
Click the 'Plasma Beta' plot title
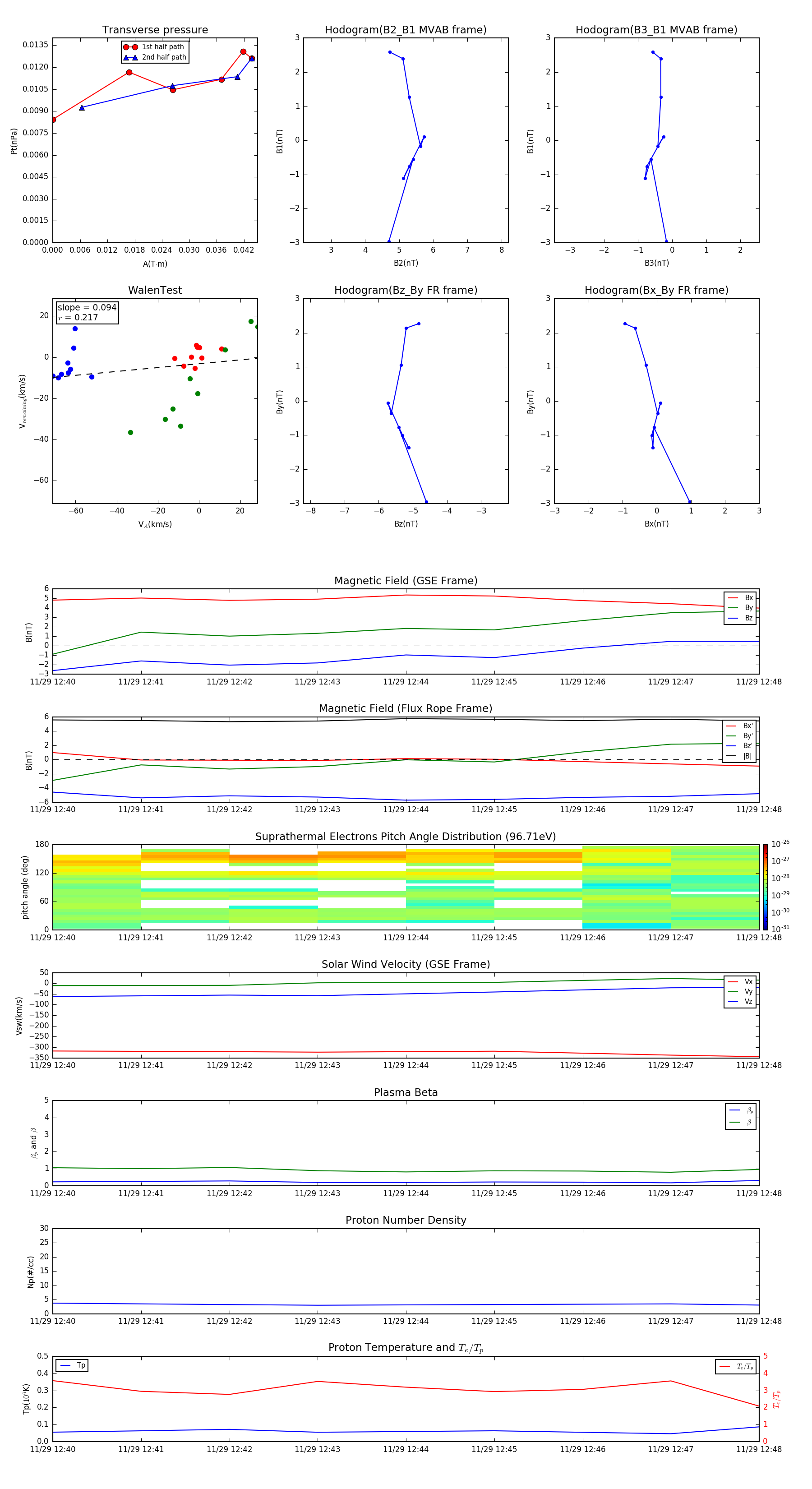[406, 1092]
